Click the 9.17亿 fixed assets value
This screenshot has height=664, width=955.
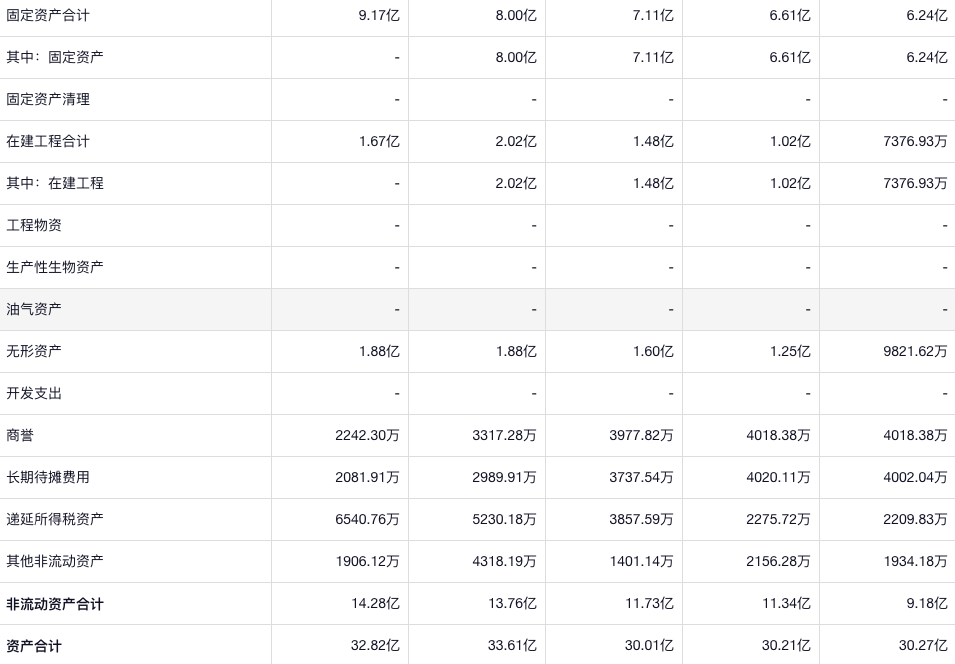[379, 15]
